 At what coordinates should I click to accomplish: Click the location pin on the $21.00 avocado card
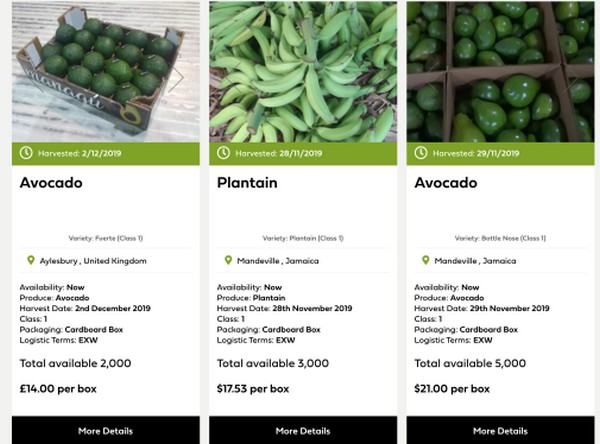(425, 260)
